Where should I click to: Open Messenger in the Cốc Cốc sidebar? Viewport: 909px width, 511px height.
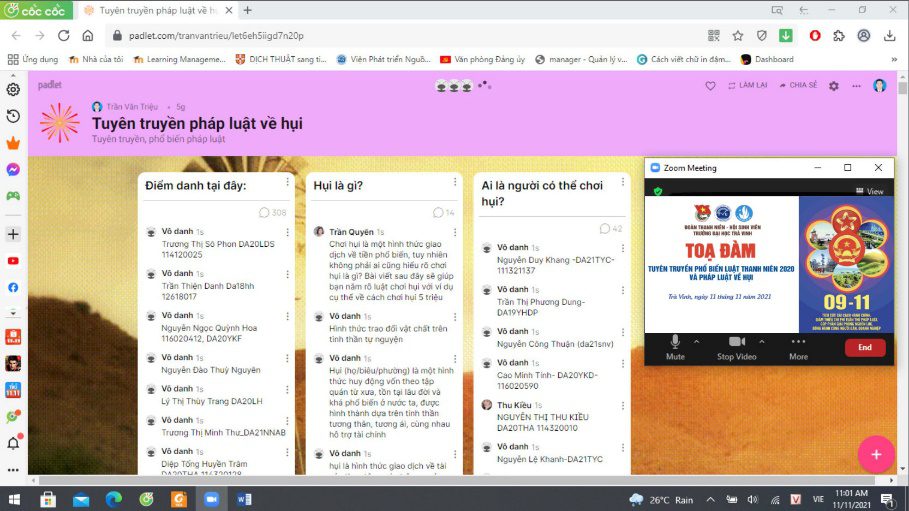[13, 169]
